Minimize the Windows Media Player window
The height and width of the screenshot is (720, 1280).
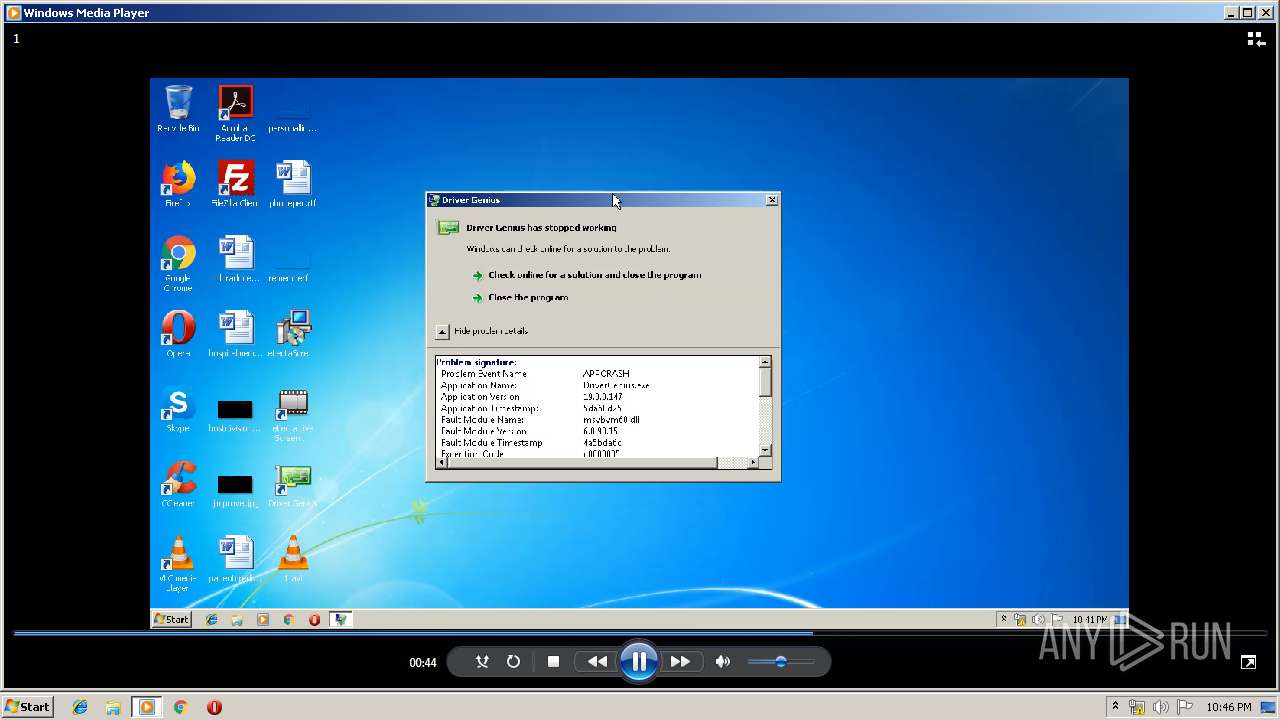pyautogui.click(x=1231, y=13)
